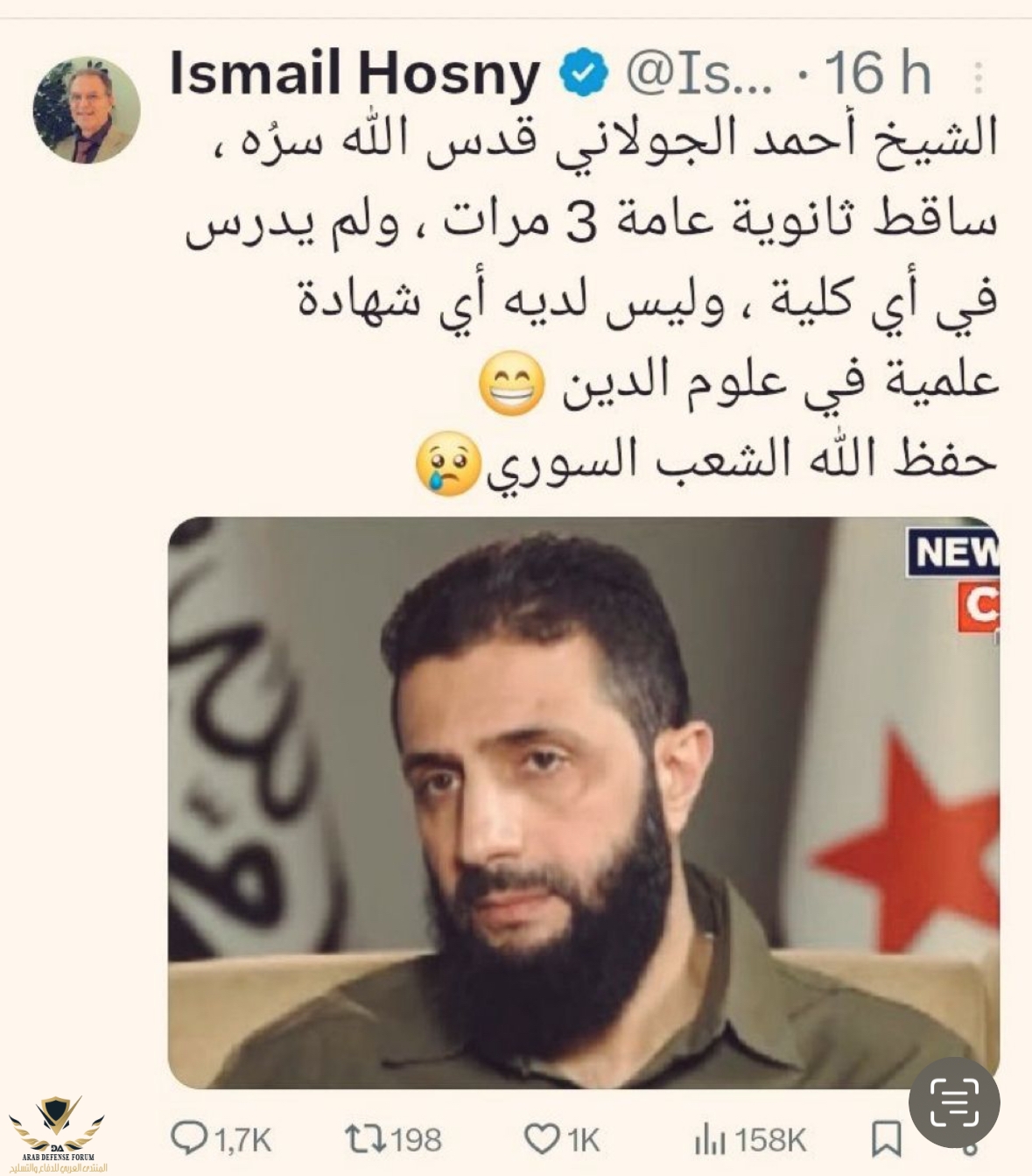
Task: Click the 158K views count
Action: (770, 1140)
